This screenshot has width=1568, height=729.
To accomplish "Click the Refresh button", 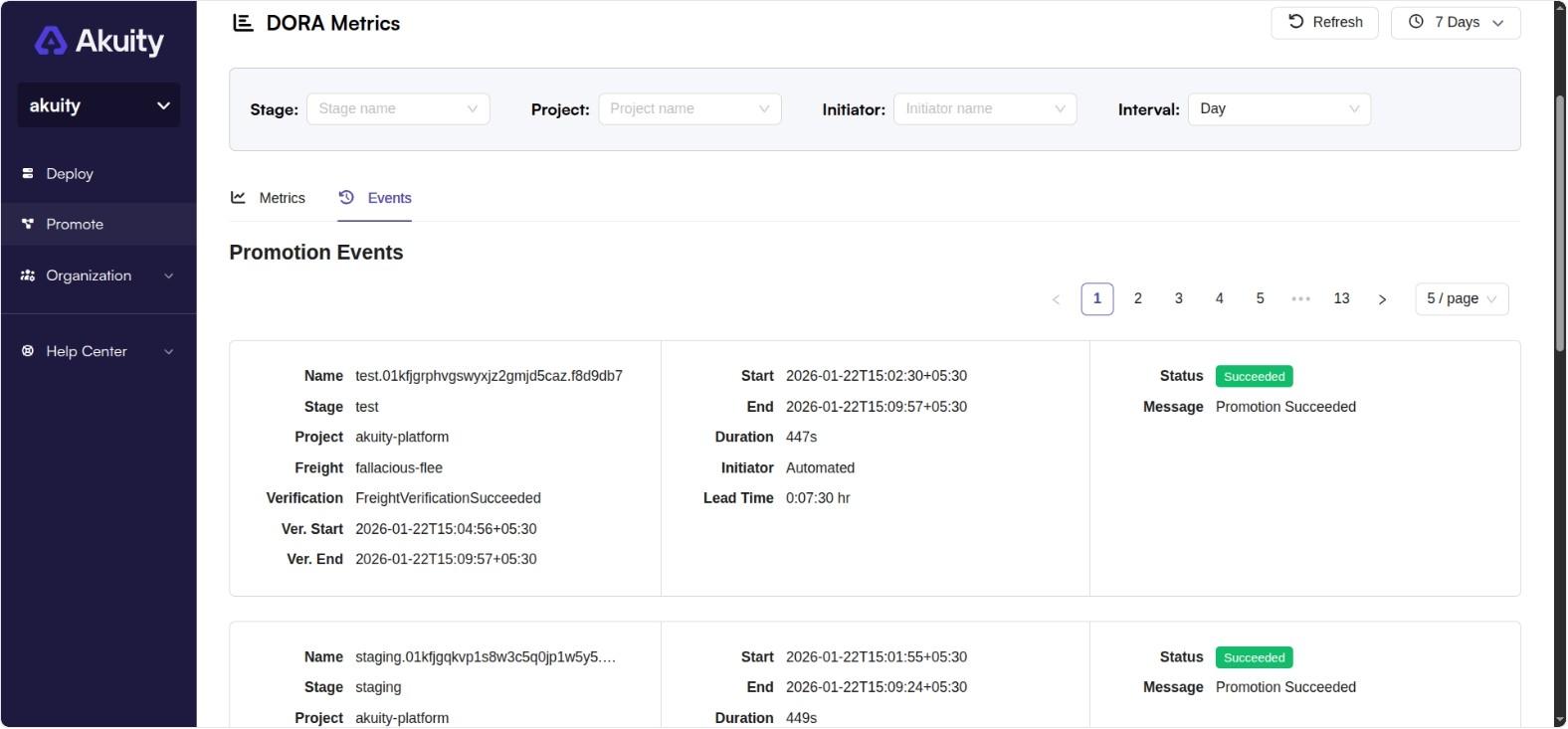I will coord(1324,23).
